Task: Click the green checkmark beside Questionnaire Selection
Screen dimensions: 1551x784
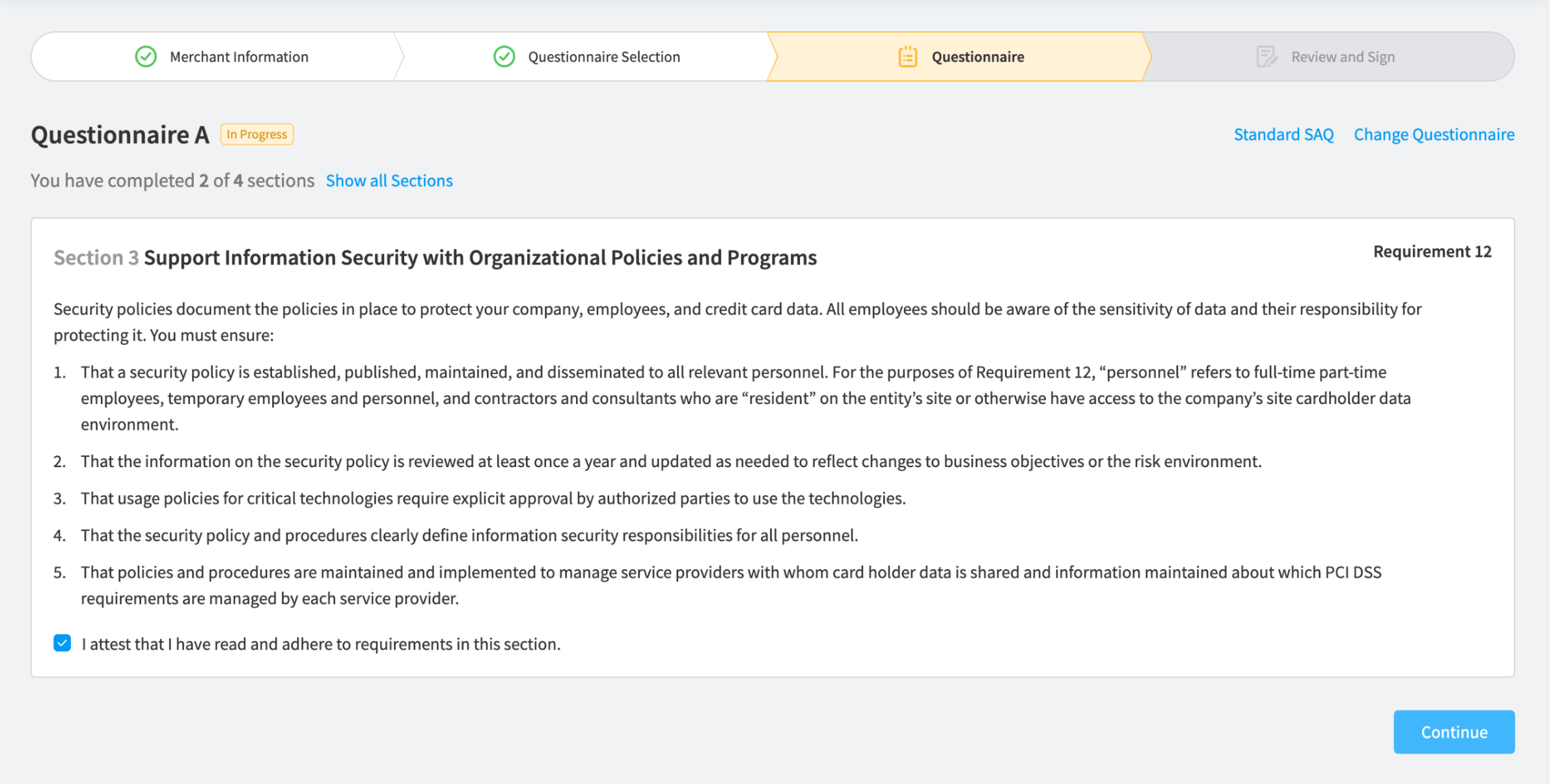Action: point(504,57)
